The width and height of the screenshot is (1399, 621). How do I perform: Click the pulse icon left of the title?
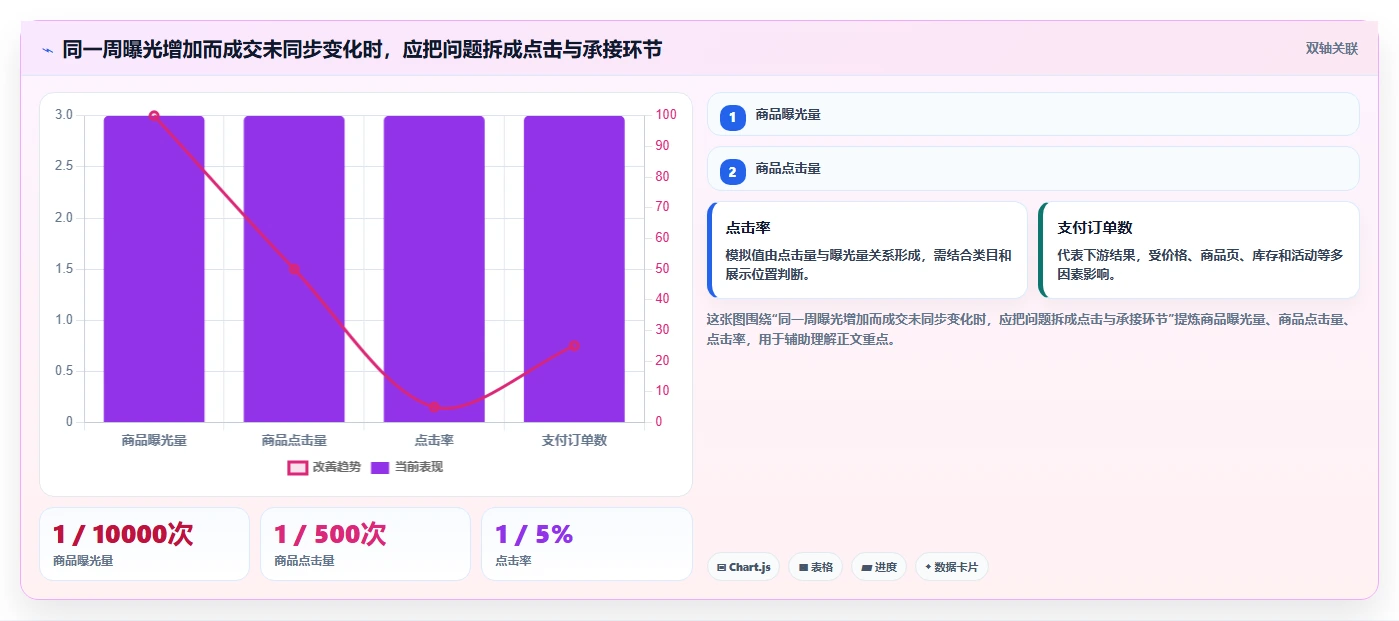point(47,50)
